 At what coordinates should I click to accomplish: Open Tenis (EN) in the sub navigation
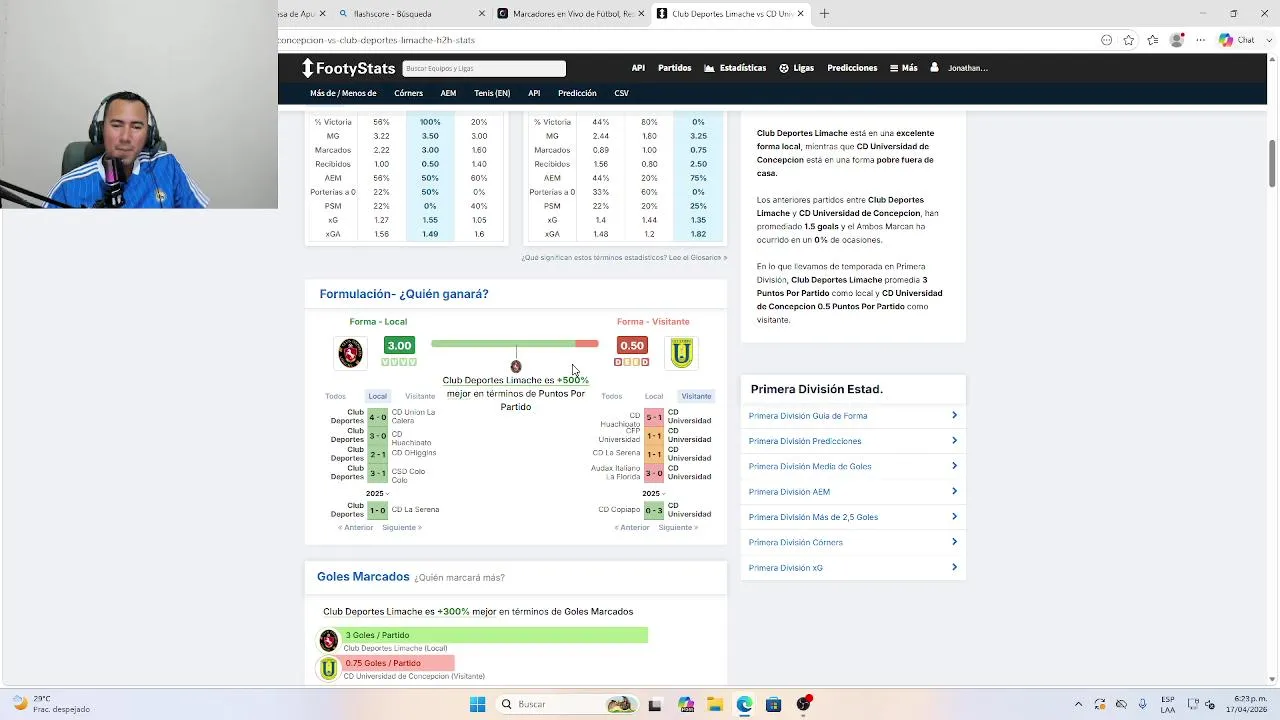(x=492, y=93)
